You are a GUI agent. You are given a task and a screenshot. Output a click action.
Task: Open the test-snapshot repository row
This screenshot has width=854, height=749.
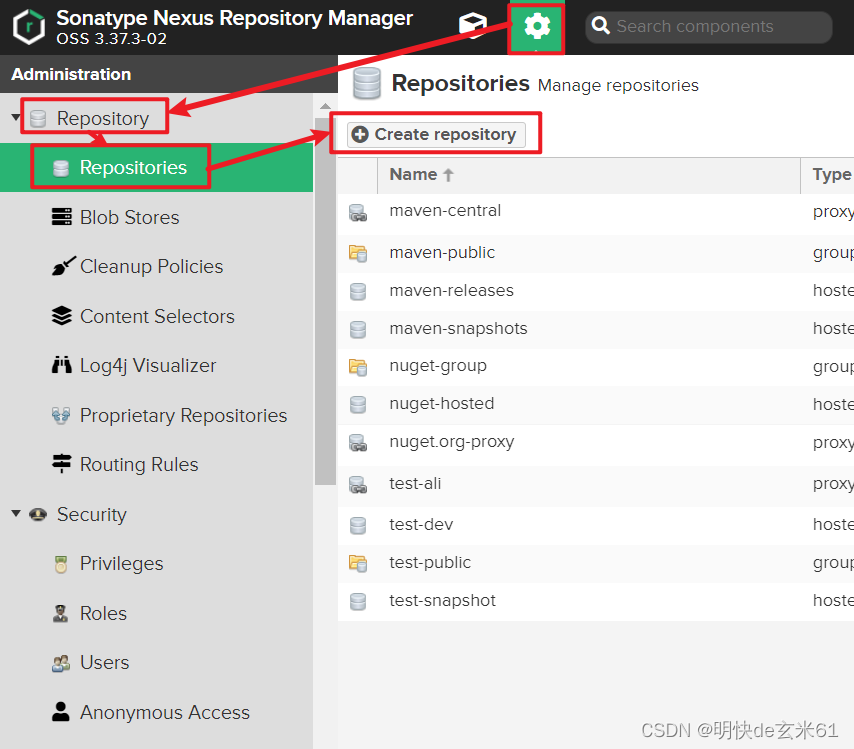[596, 601]
